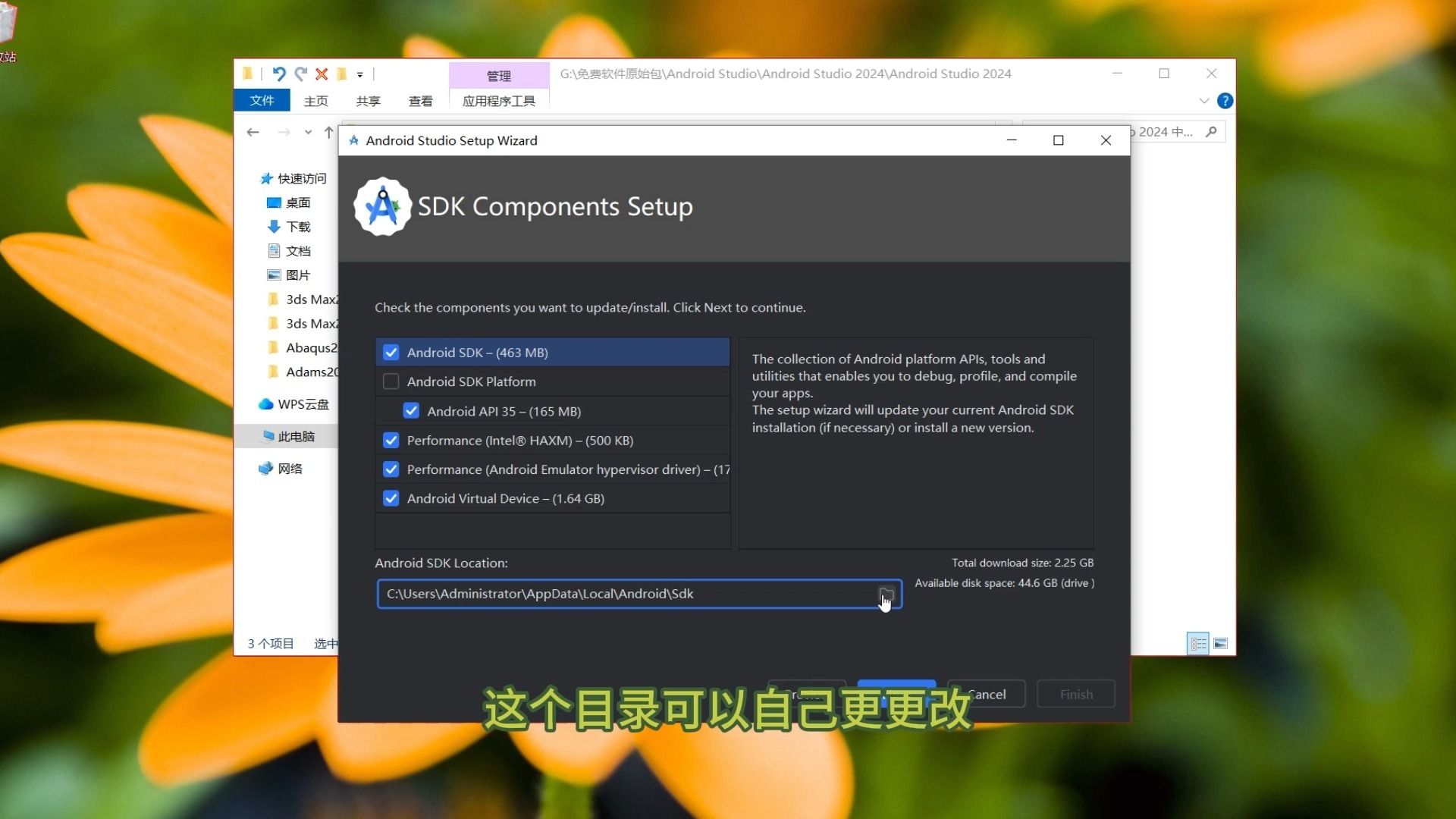Click the Cancel button in the wizard
Image resolution: width=1456 pixels, height=819 pixels.
(987, 694)
